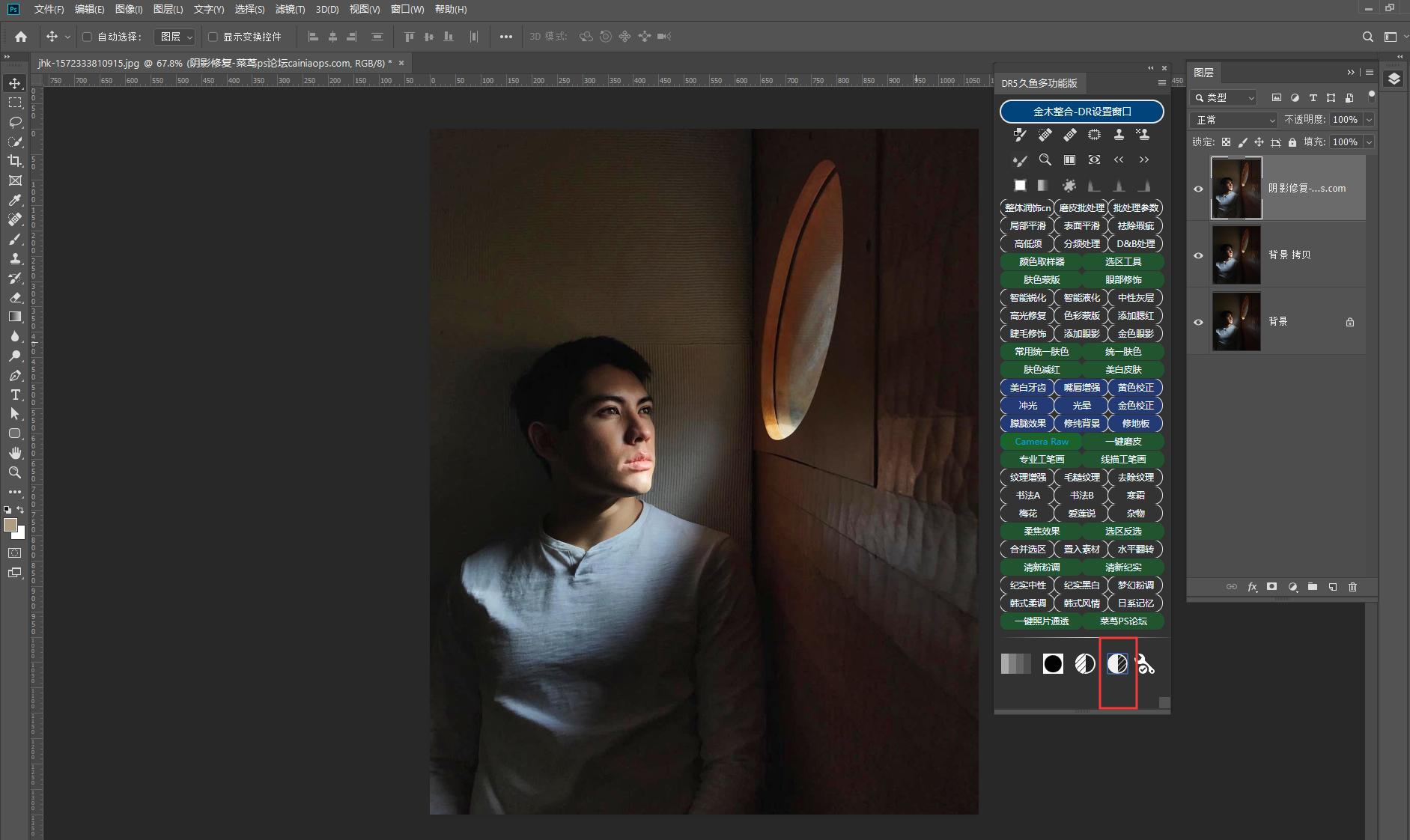Click the foreground color swatch
This screenshot has width=1410, height=840.
point(10,525)
